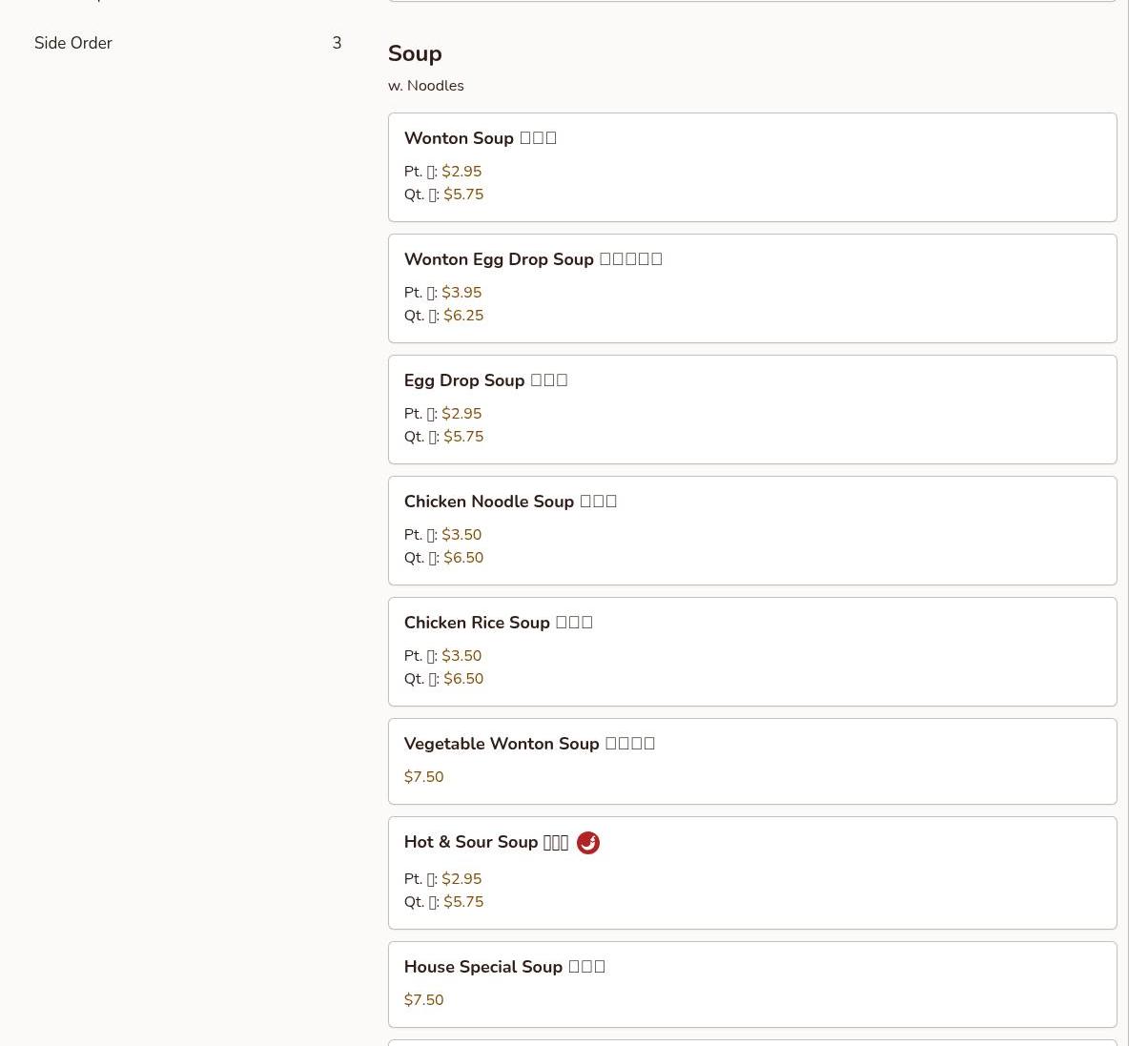Click Wonton Egg Drop Soup $3.95 price
The height and width of the screenshot is (1046, 1148).
click(x=461, y=293)
